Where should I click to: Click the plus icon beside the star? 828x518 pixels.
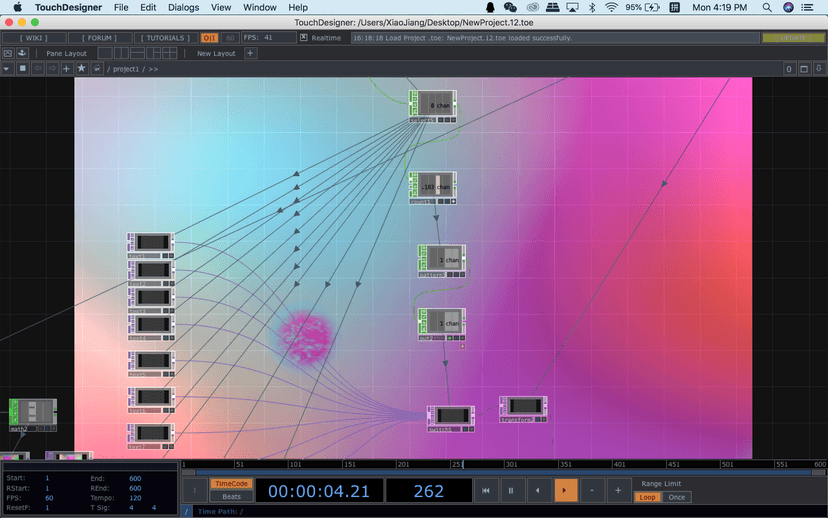pyautogui.click(x=67, y=69)
